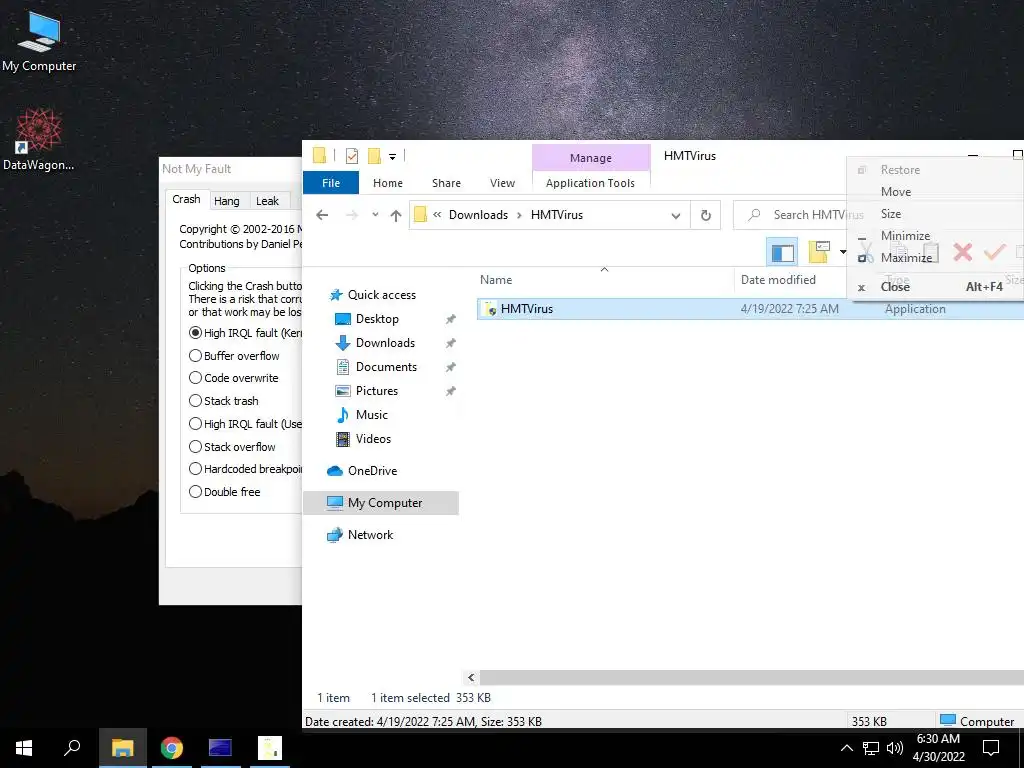Select Hardcoded breakpoint radio button

pos(195,468)
